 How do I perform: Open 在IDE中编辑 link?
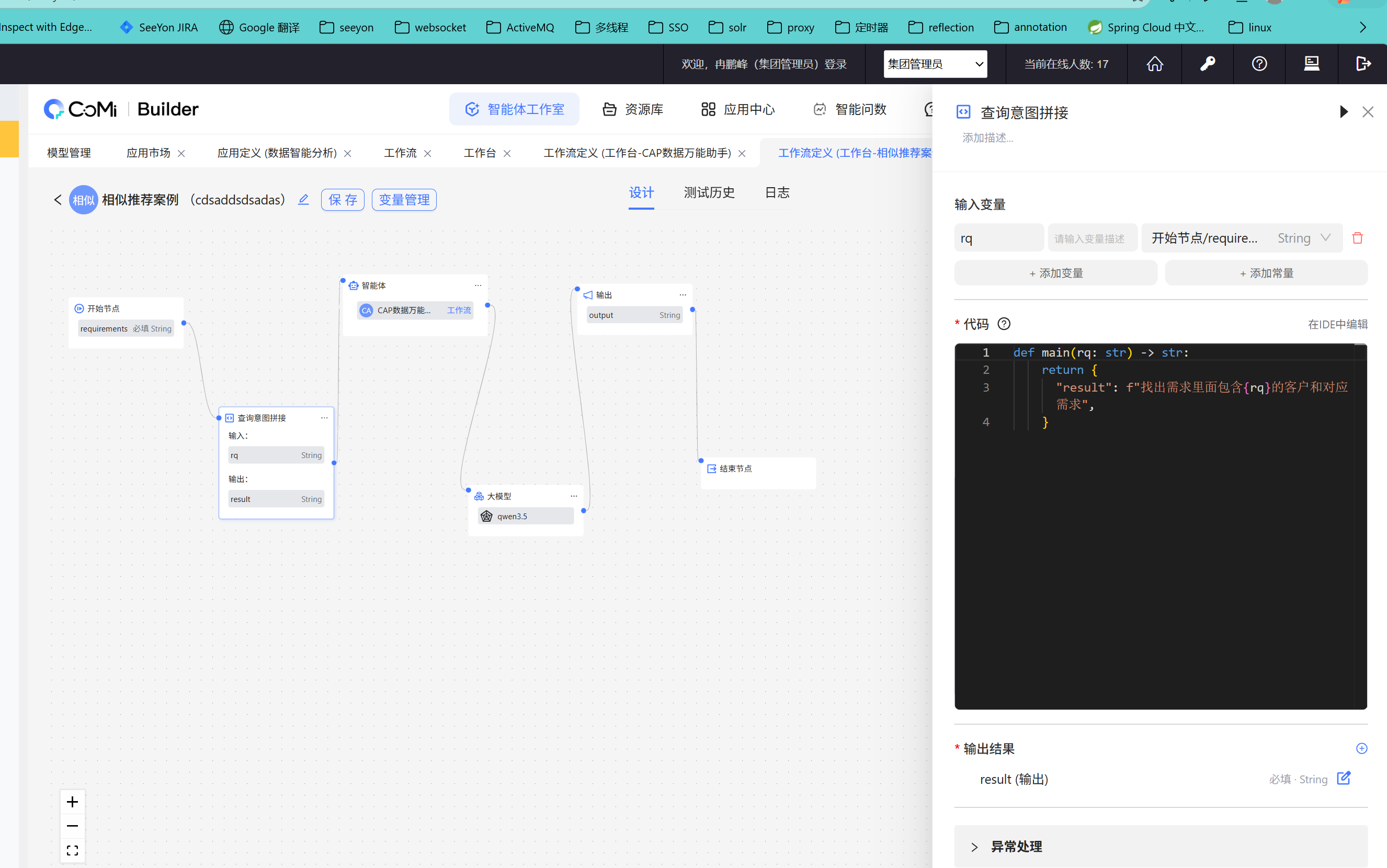(x=1337, y=324)
